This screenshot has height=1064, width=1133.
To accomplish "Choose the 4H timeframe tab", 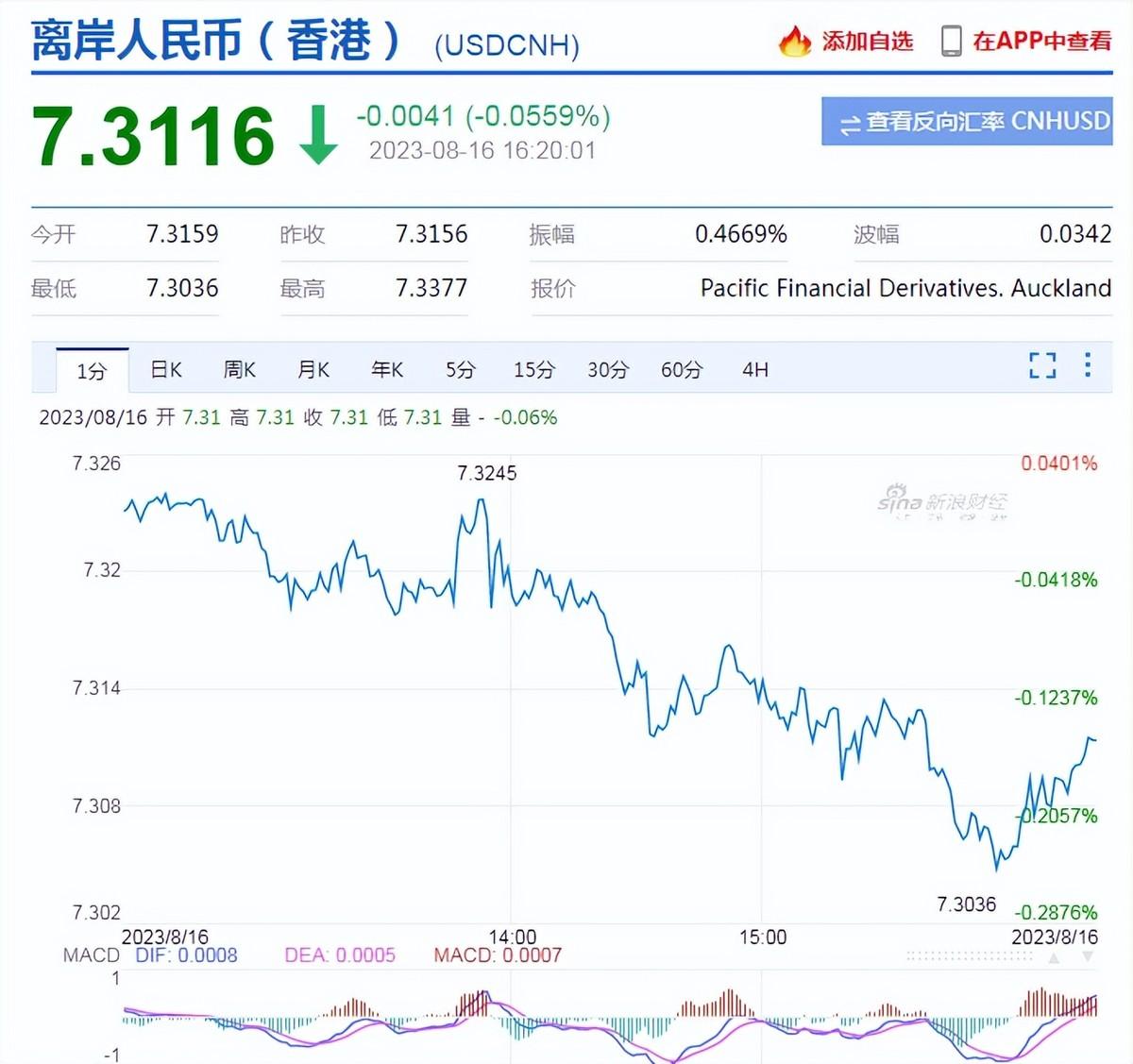I will [x=754, y=370].
